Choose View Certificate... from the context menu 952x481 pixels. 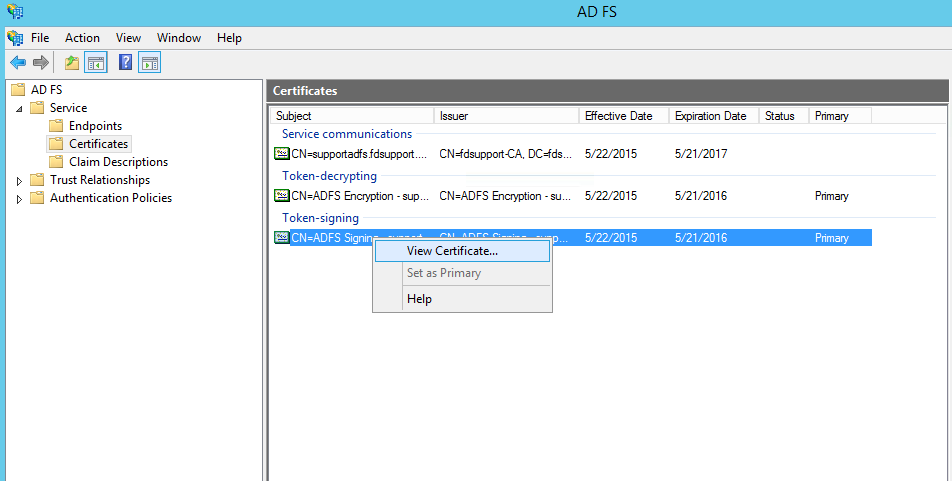pyautogui.click(x=463, y=251)
